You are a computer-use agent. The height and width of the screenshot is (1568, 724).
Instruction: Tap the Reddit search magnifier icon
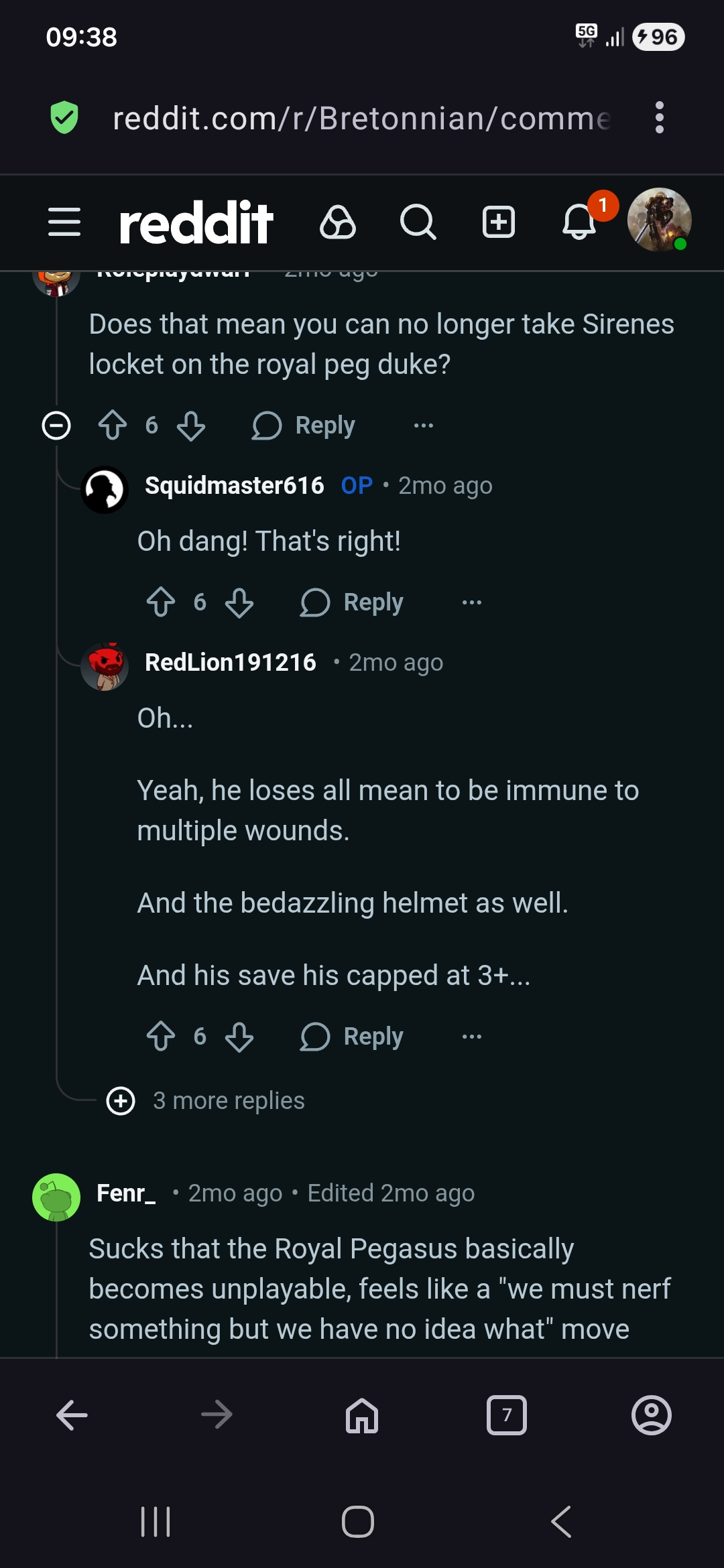(x=418, y=222)
